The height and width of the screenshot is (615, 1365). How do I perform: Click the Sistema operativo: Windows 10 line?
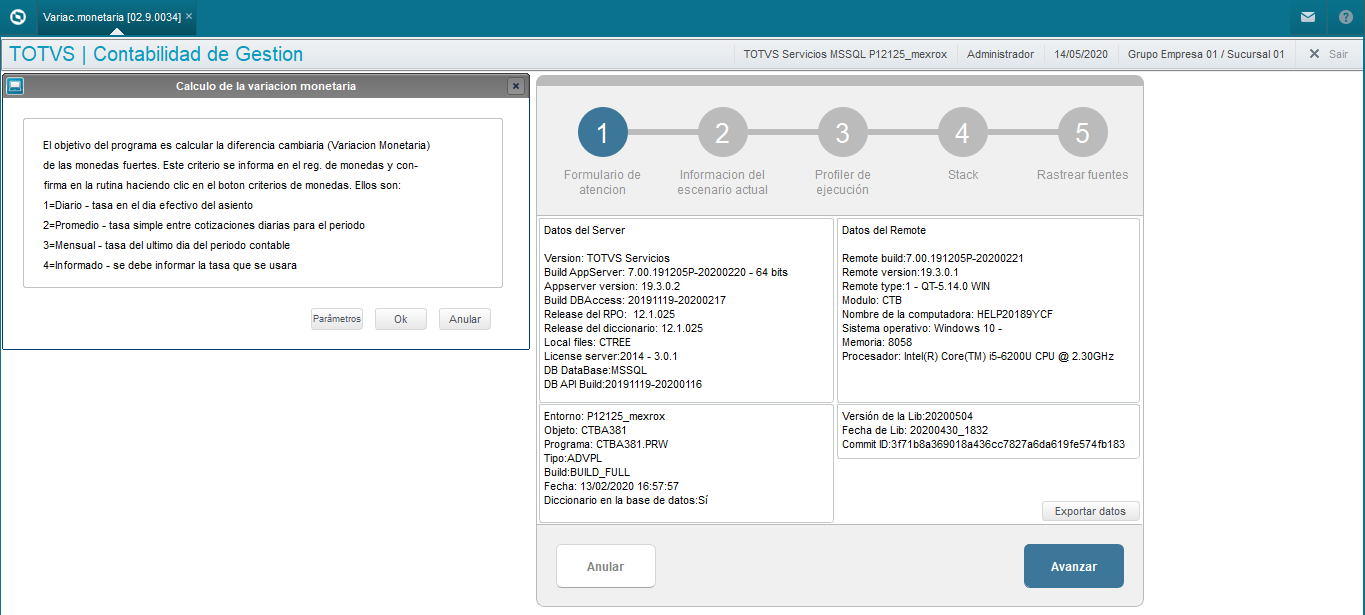tap(922, 328)
